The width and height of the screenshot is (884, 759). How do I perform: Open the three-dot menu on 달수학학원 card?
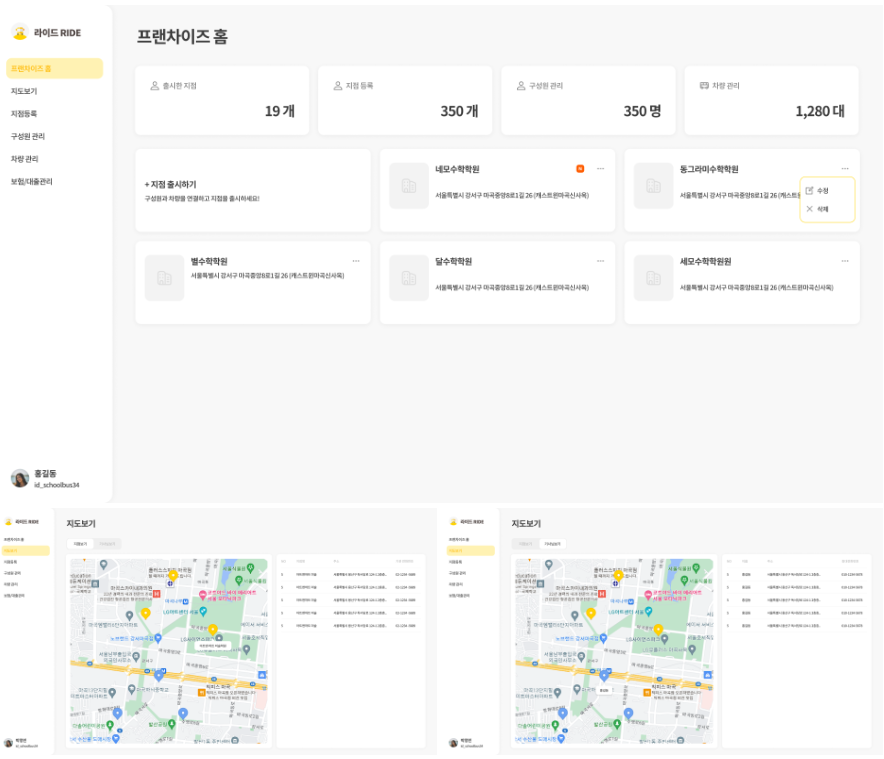(600, 261)
